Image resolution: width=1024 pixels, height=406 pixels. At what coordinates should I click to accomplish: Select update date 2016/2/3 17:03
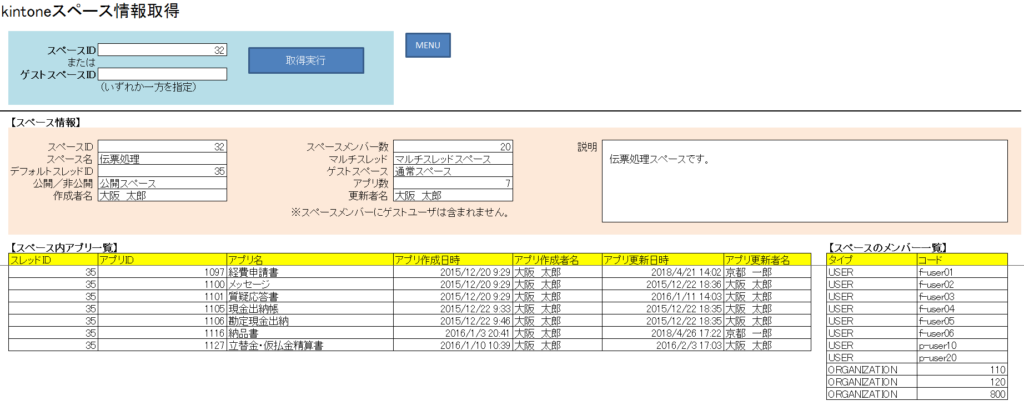[x=663, y=345]
